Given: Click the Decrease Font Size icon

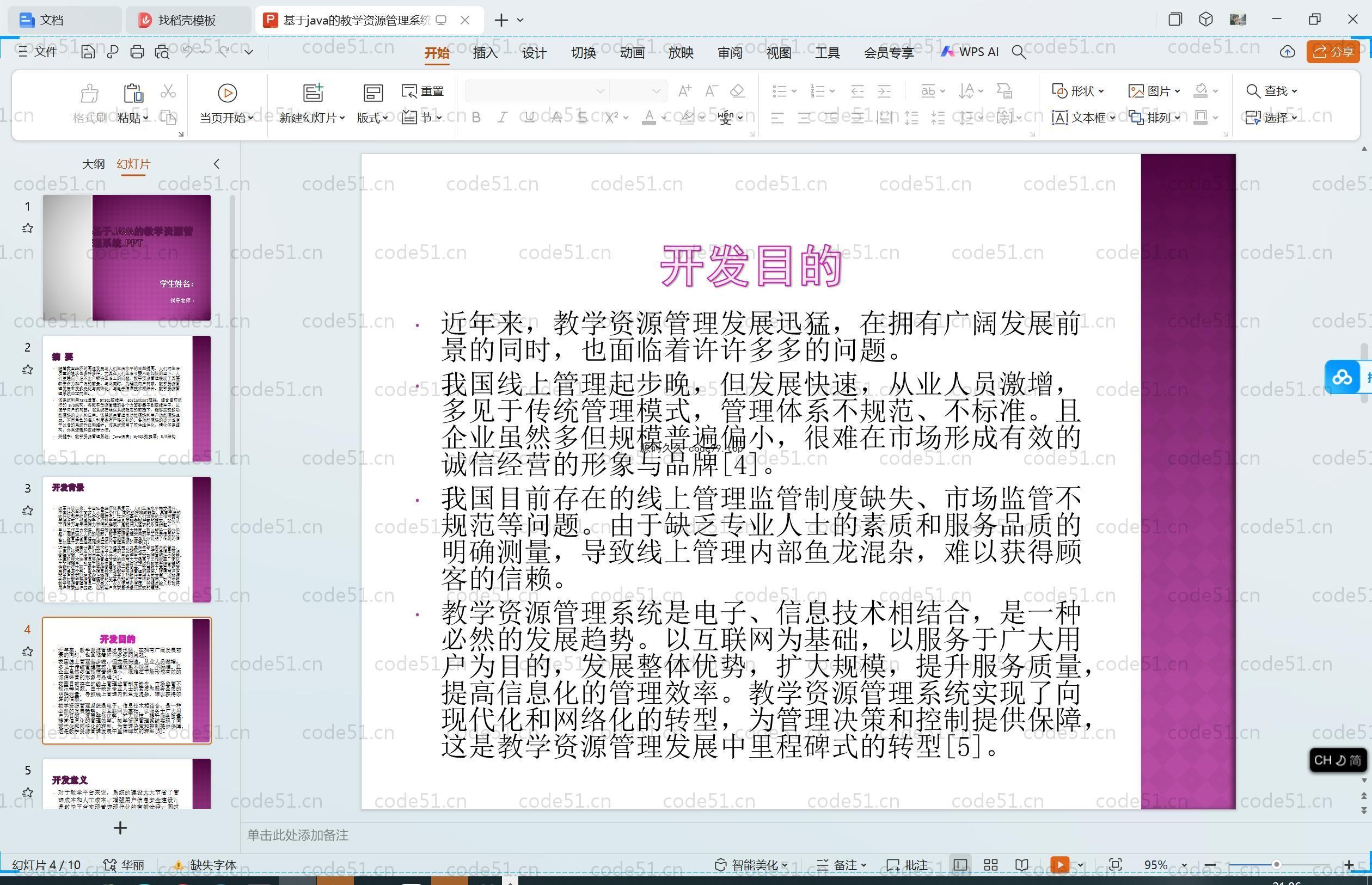Looking at the screenshot, I should tap(711, 91).
